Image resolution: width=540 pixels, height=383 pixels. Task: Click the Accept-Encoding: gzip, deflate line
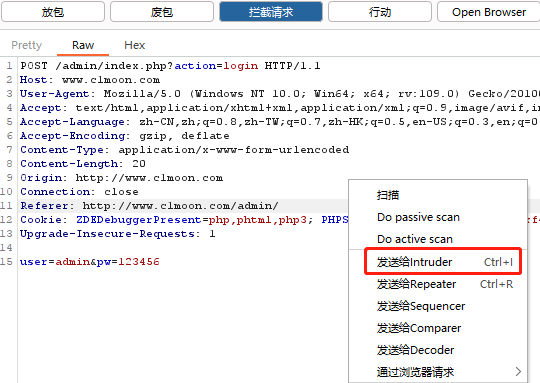125,136
